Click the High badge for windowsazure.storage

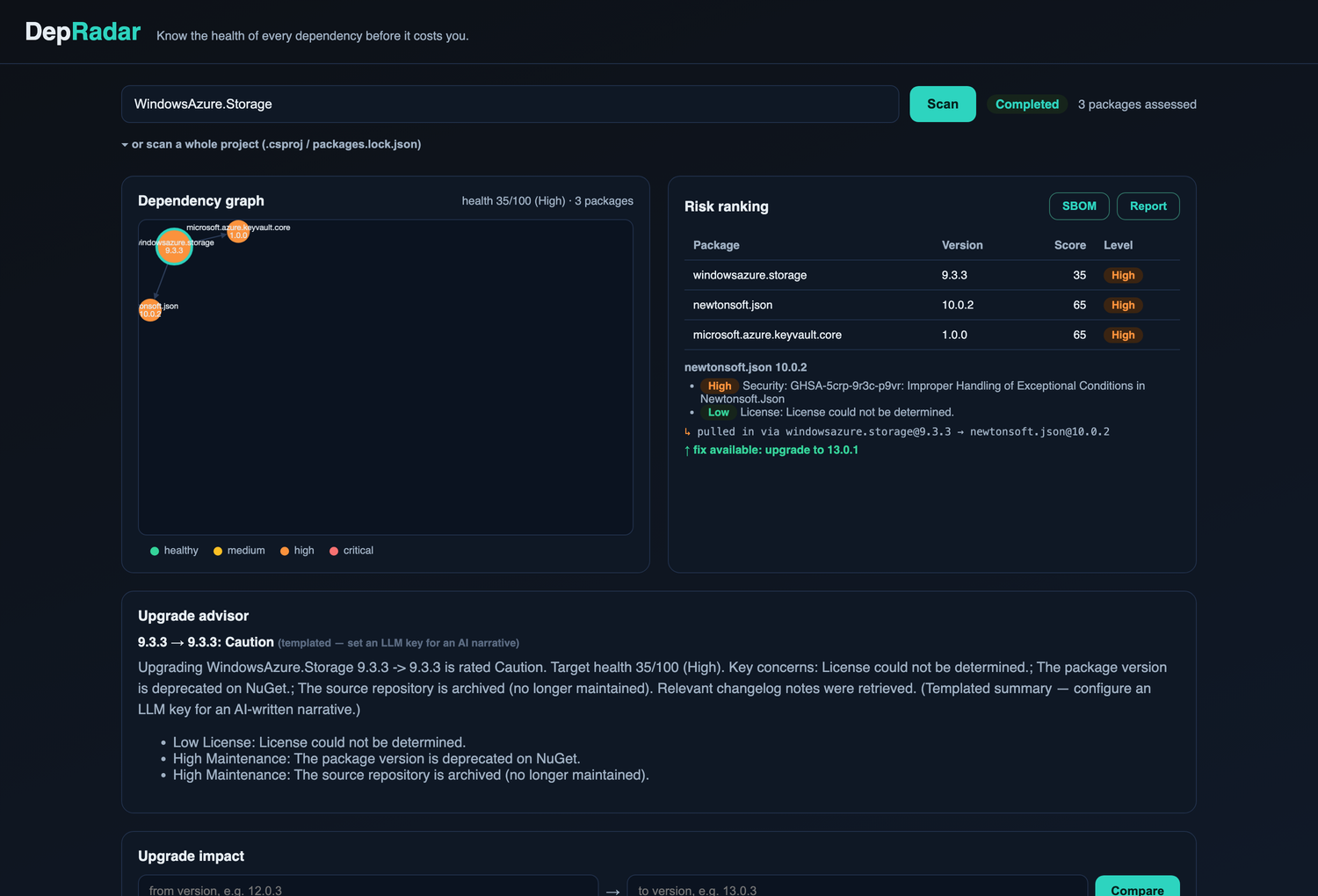pyautogui.click(x=1123, y=275)
